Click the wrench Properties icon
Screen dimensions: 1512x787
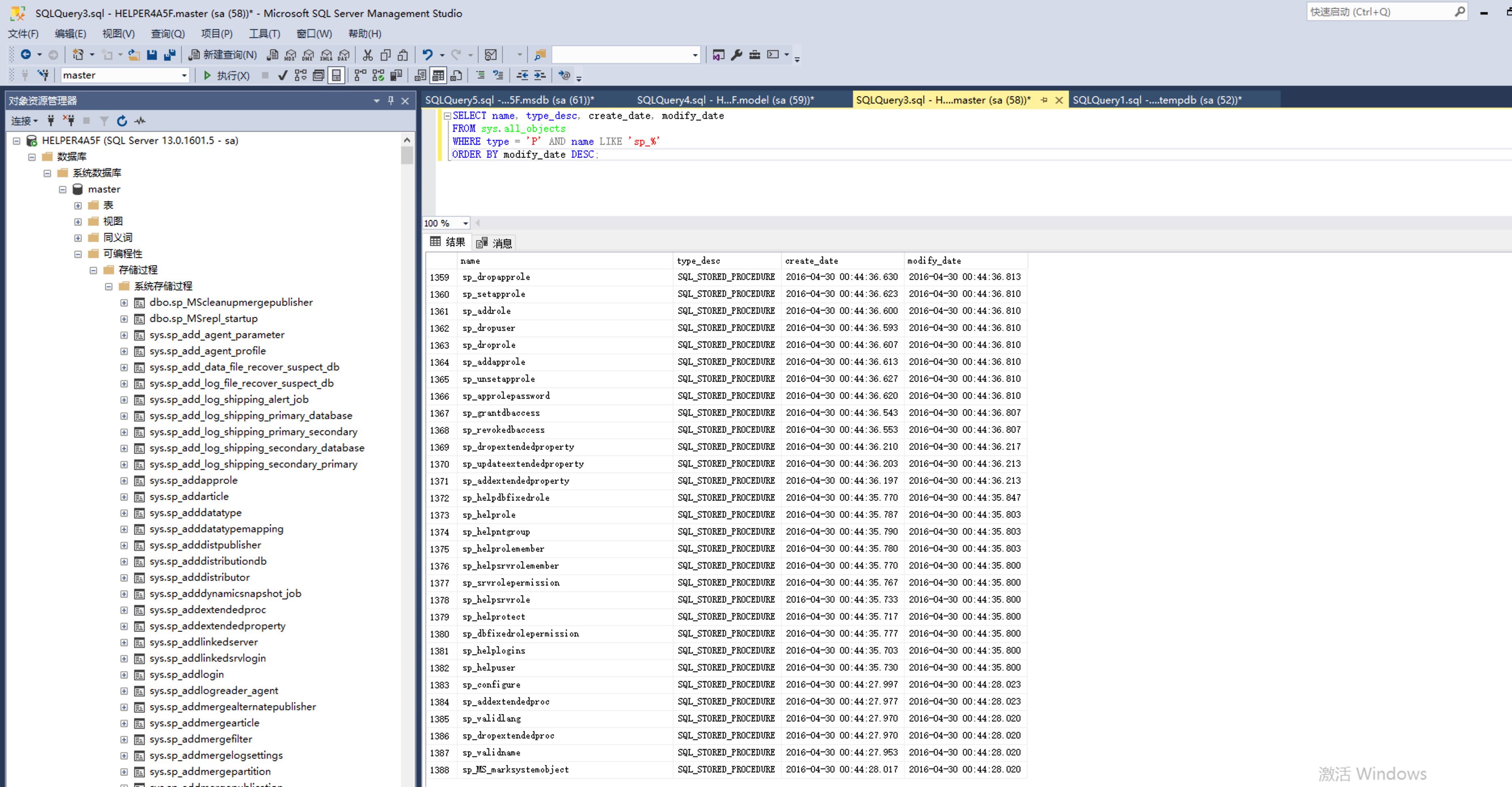click(737, 55)
